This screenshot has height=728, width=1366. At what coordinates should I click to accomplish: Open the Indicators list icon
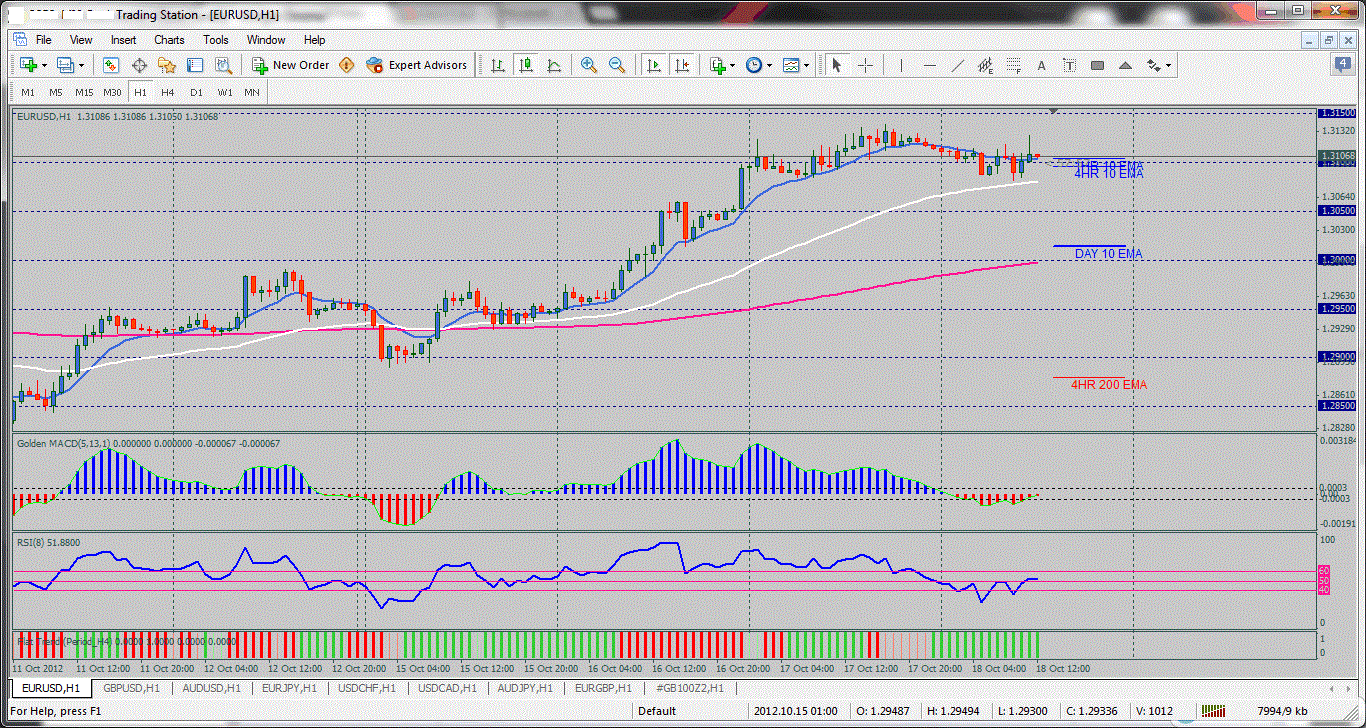(717, 65)
